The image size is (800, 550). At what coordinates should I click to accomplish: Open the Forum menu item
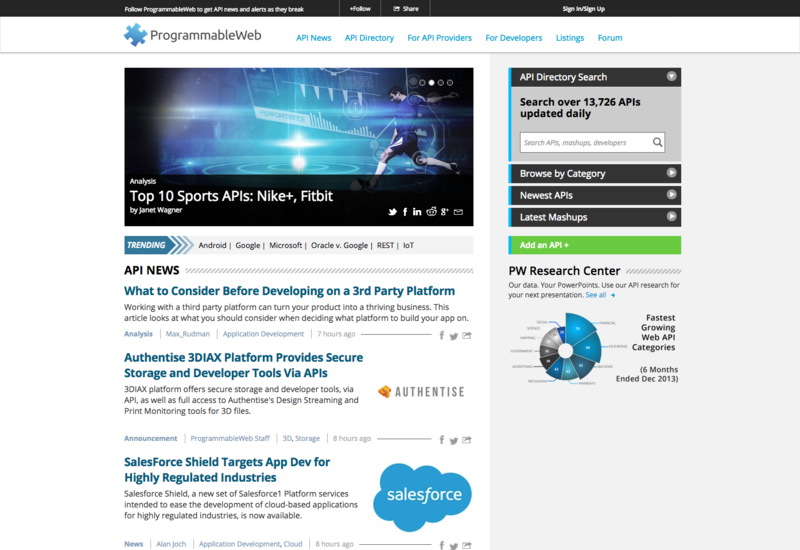click(x=610, y=38)
